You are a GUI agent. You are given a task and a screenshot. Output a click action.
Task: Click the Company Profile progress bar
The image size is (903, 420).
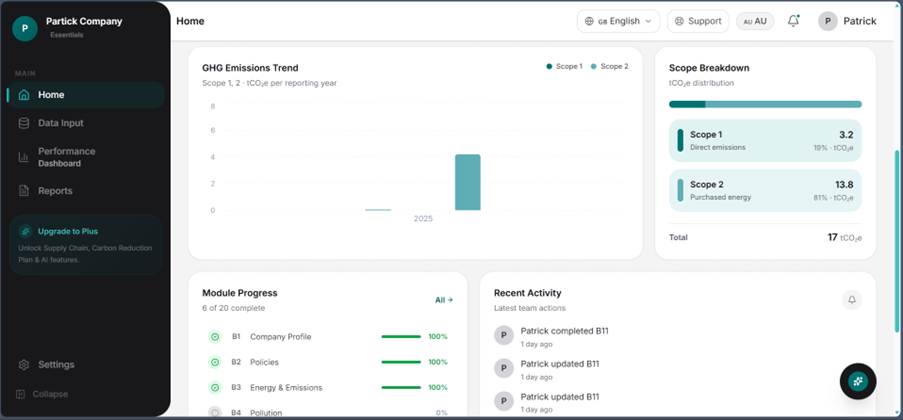coord(401,336)
